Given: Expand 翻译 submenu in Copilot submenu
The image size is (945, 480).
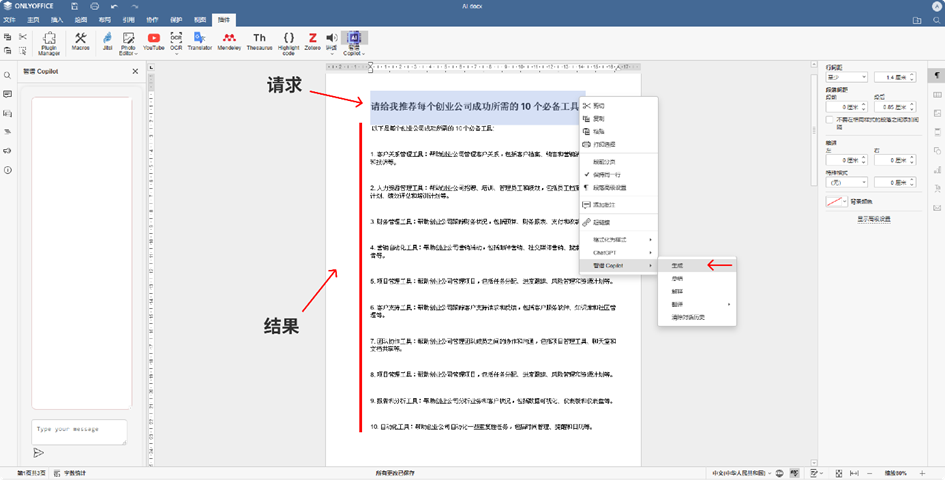Looking at the screenshot, I should [697, 305].
